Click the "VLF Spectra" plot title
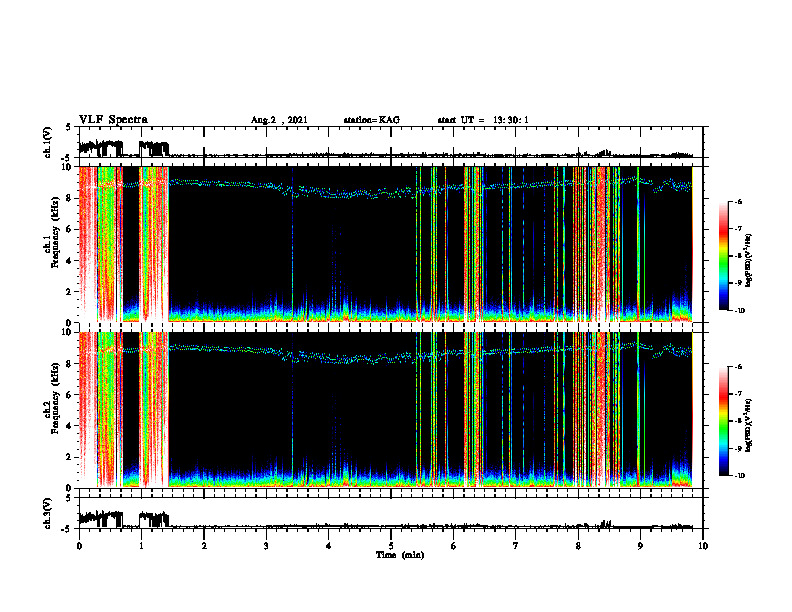792x612 pixels. 113,120
